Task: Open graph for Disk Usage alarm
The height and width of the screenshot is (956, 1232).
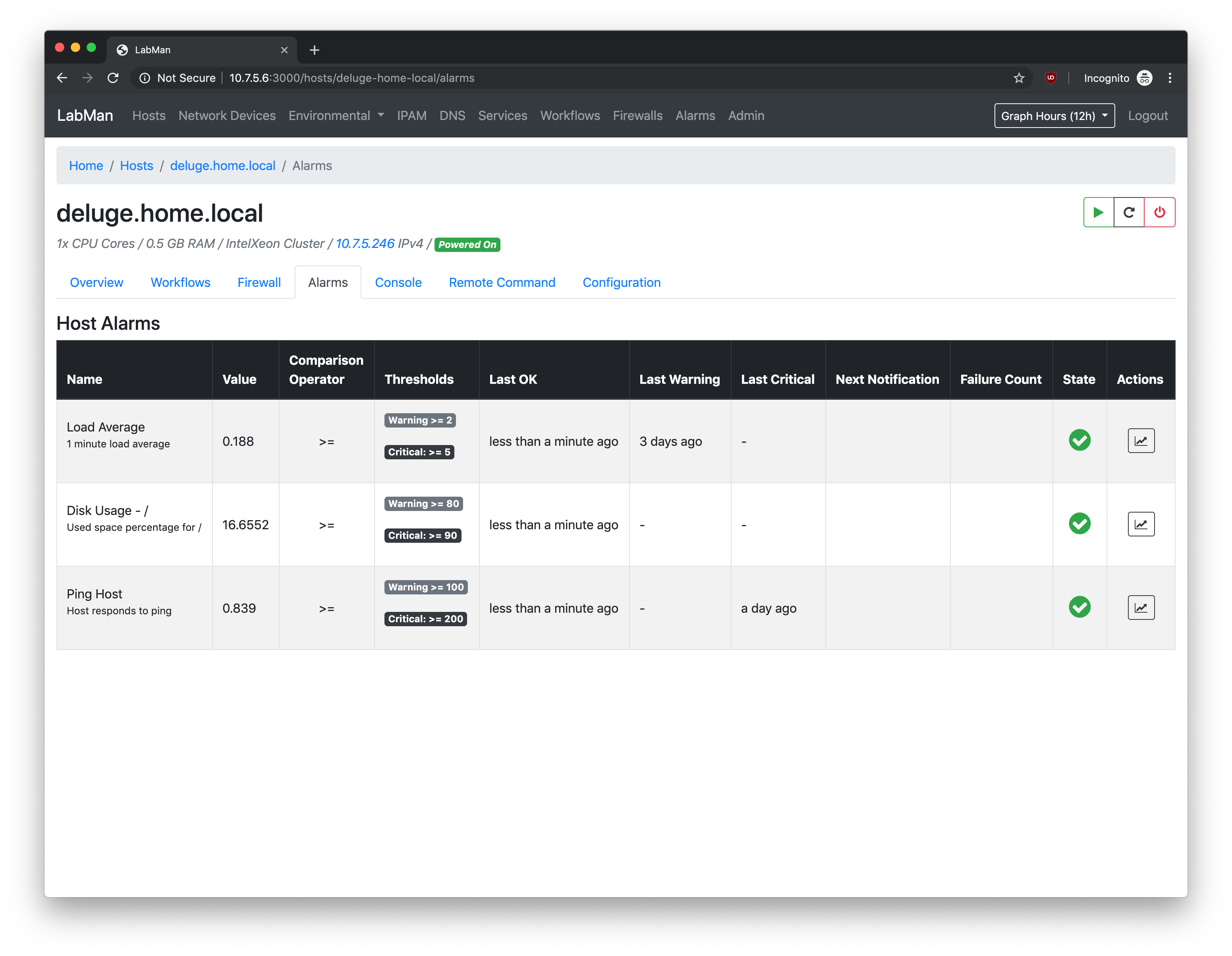Action: point(1141,524)
